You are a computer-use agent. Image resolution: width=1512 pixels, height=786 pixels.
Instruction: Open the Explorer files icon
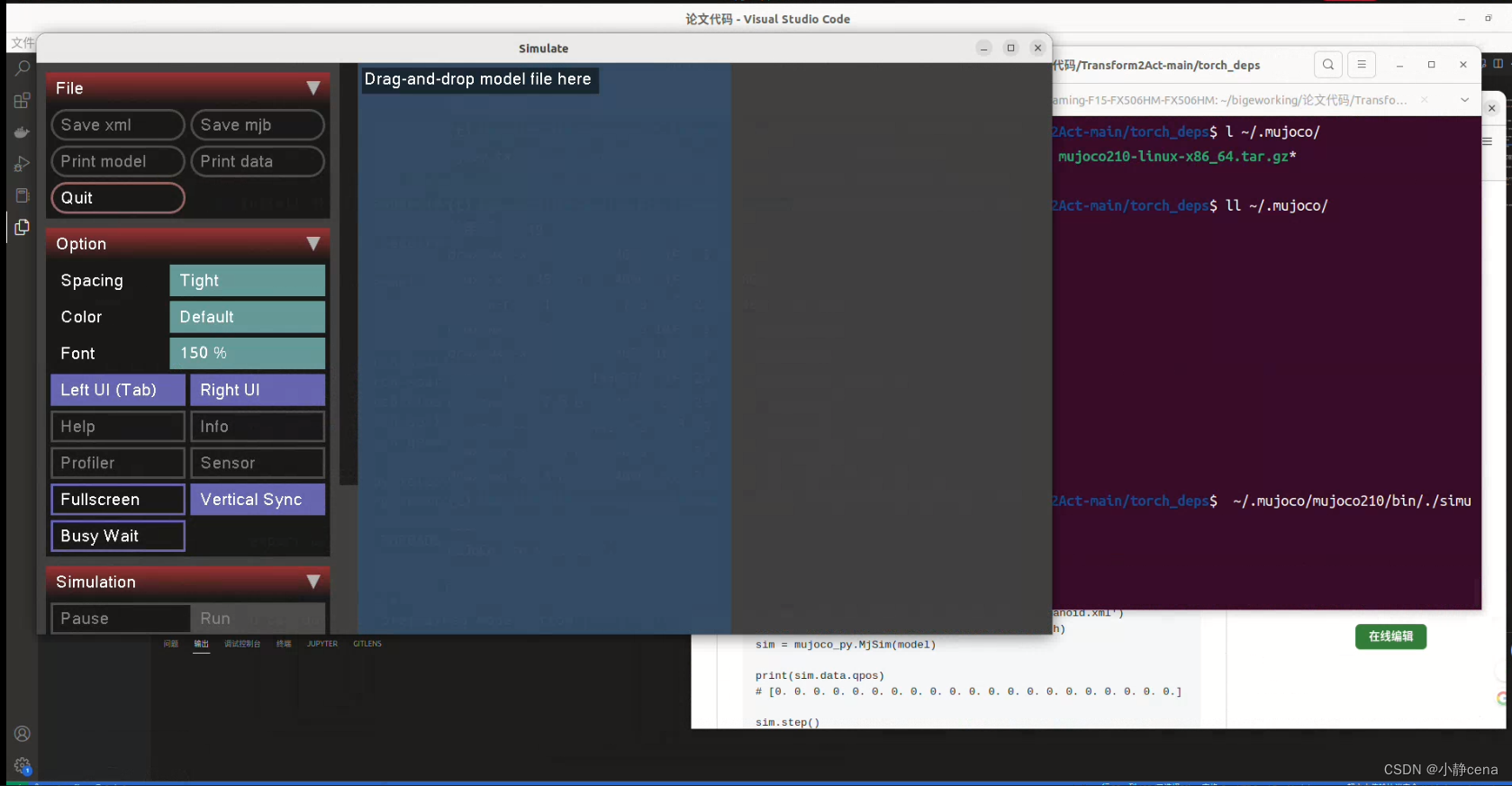[23, 227]
